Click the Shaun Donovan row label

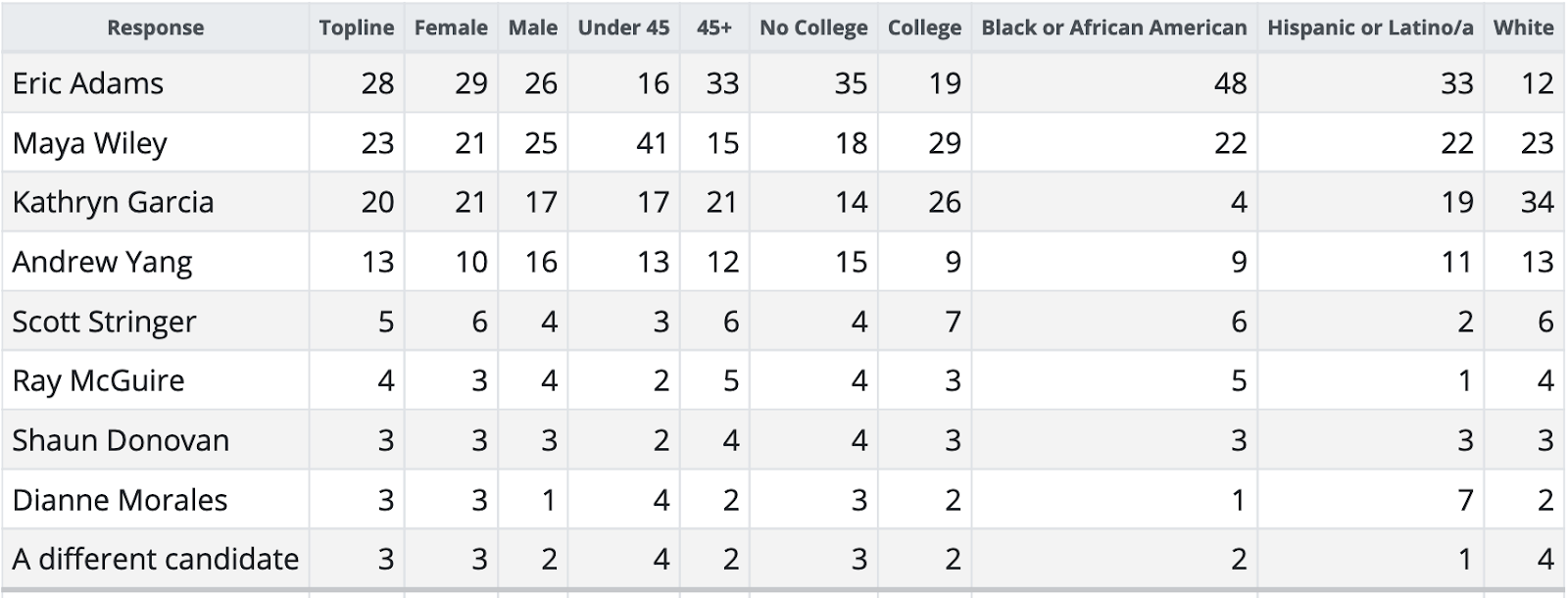(121, 440)
